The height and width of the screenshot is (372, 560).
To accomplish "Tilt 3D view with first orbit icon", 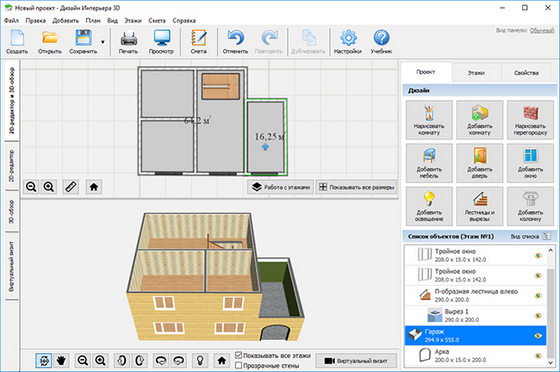I will tap(161, 361).
